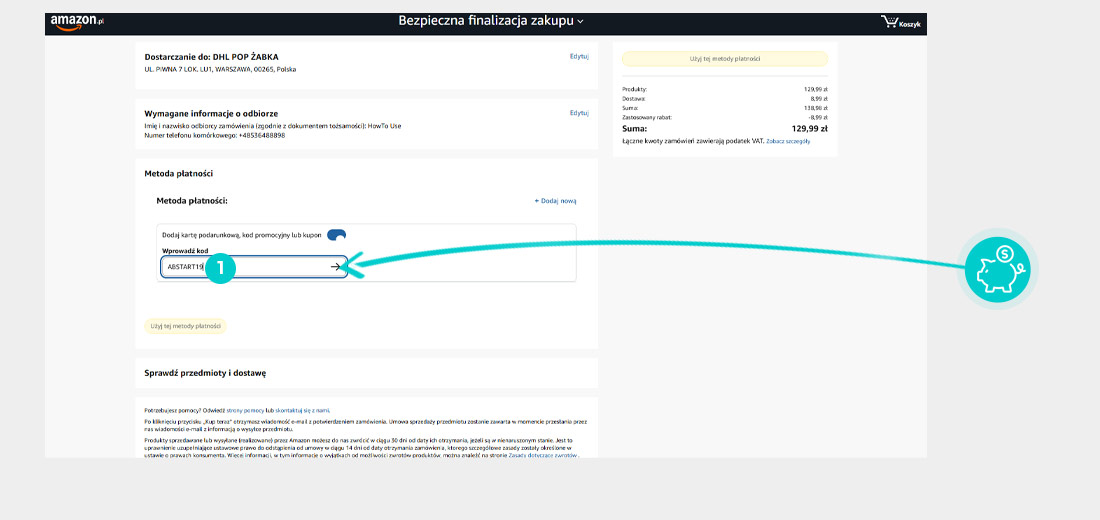
Task: Open the Zobacz szczegóły VAT details link
Action: click(788, 141)
